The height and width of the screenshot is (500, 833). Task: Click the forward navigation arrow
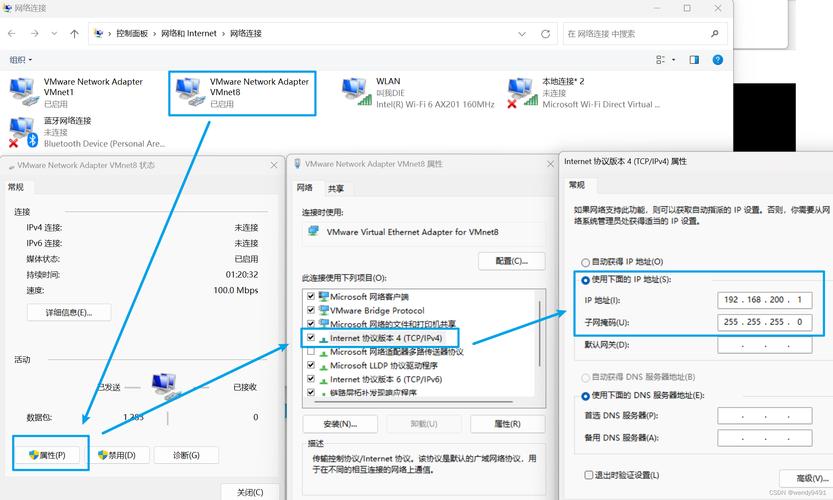tap(35, 33)
